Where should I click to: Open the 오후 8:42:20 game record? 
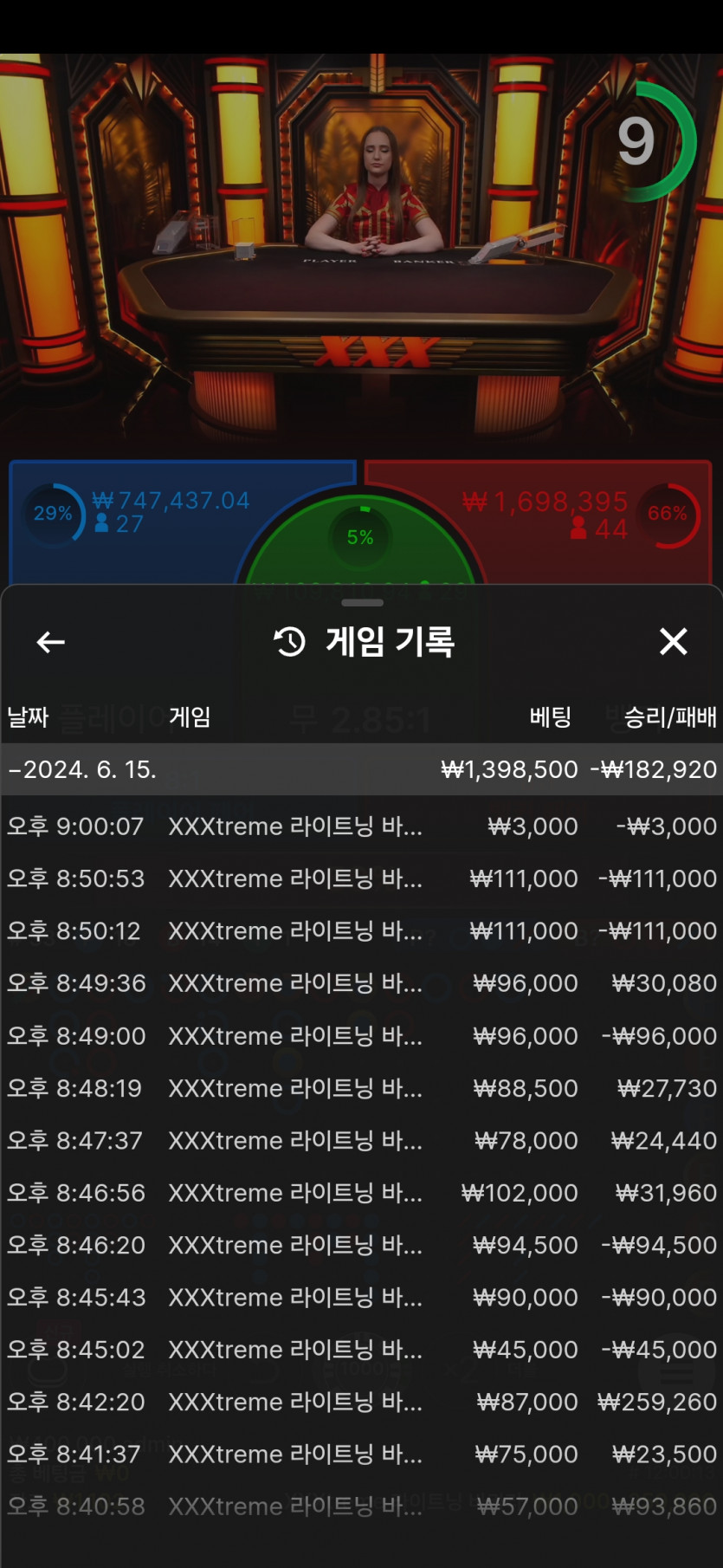(361, 1402)
